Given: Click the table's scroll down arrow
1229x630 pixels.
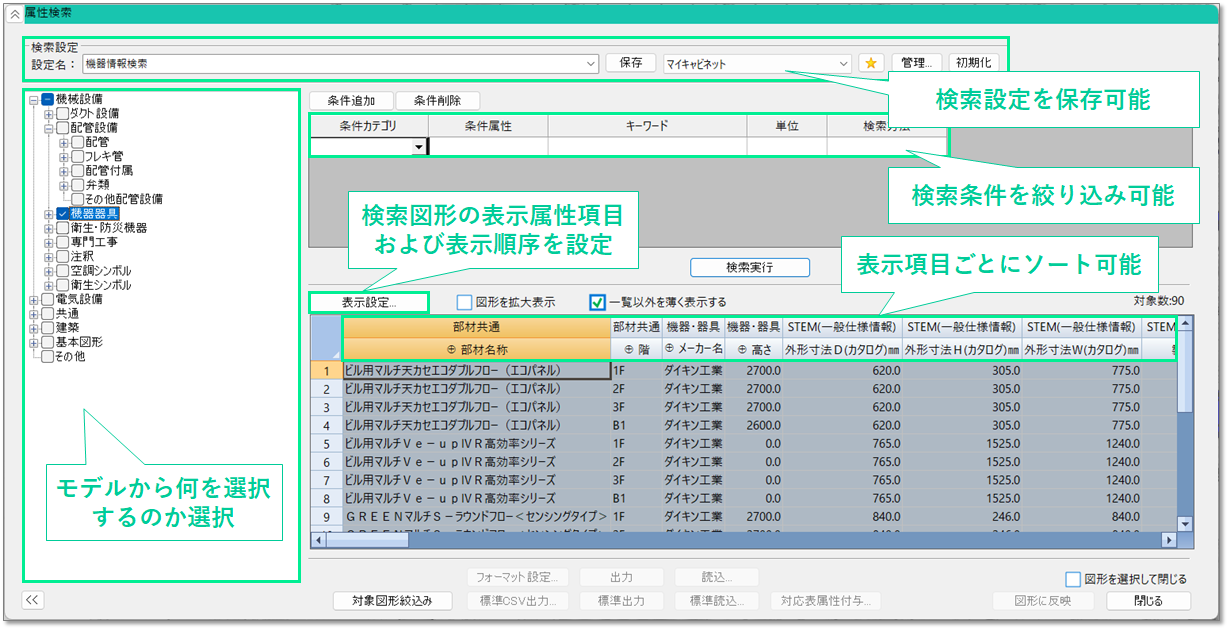Looking at the screenshot, I should [1184, 523].
